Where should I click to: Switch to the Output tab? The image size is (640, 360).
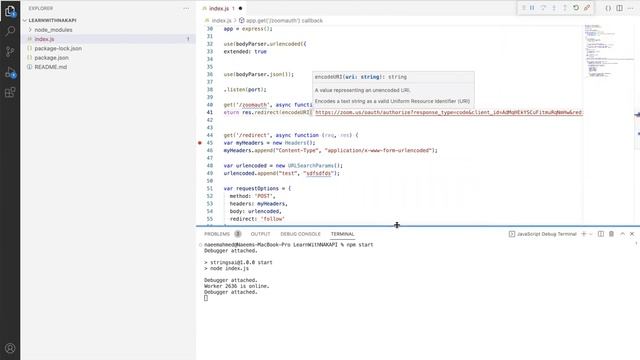click(260, 234)
